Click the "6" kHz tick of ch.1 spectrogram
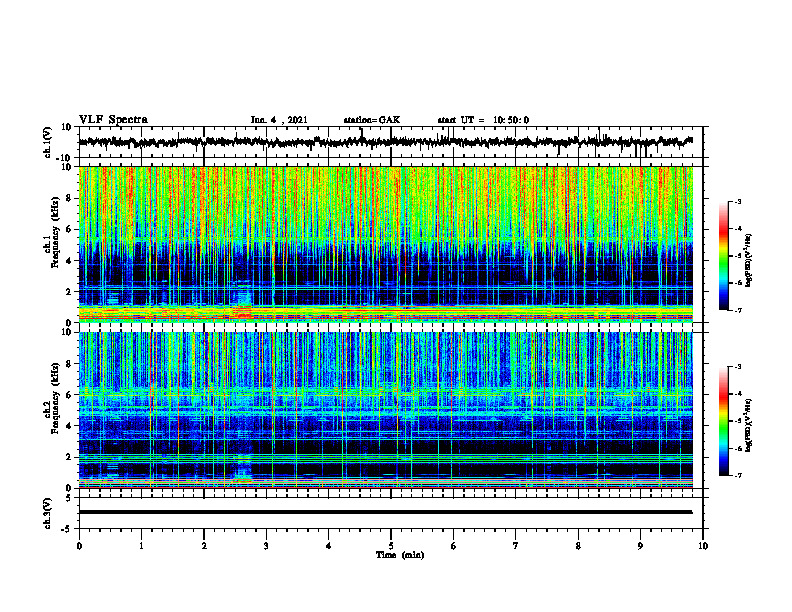This screenshot has height=612, width=792. click(69, 230)
